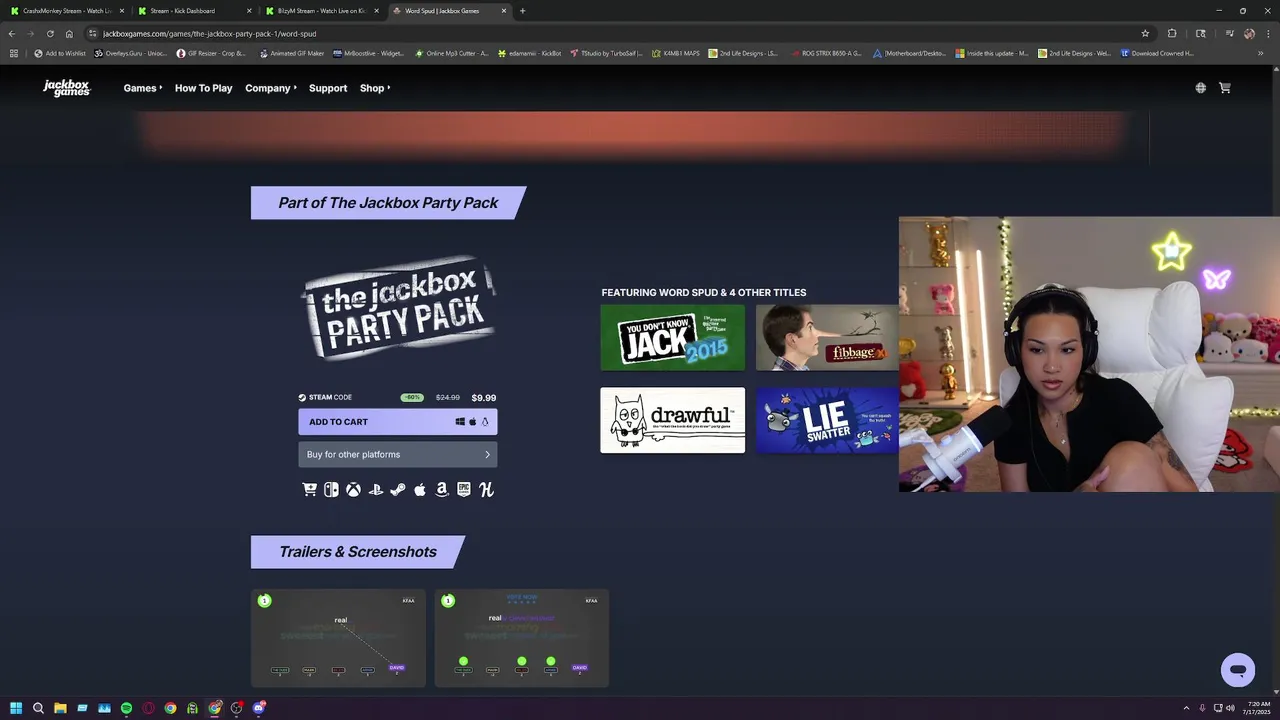The height and width of the screenshot is (720, 1280).
Task: Expand the Shop menu
Action: pos(375,88)
